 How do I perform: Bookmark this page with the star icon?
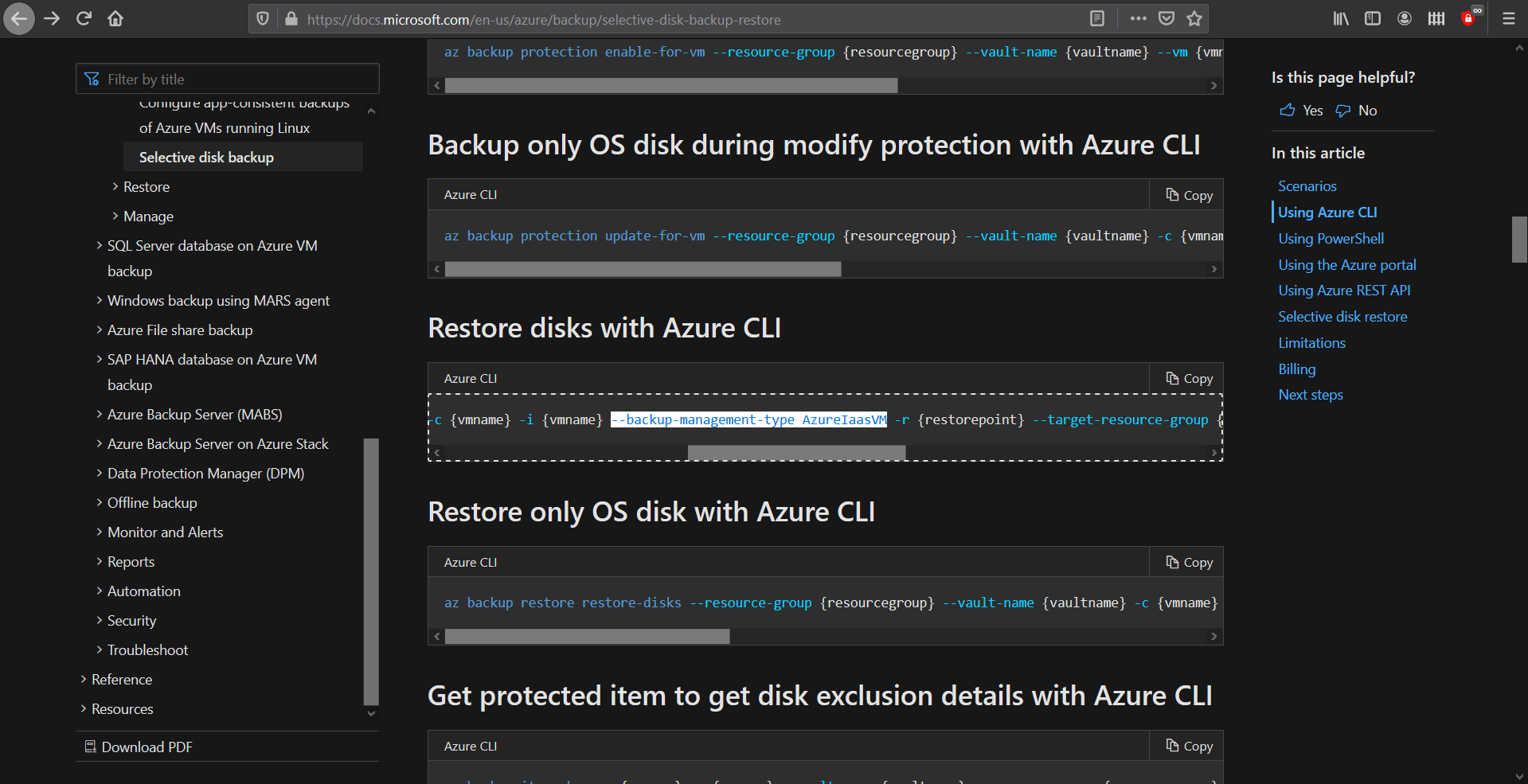click(x=1194, y=18)
